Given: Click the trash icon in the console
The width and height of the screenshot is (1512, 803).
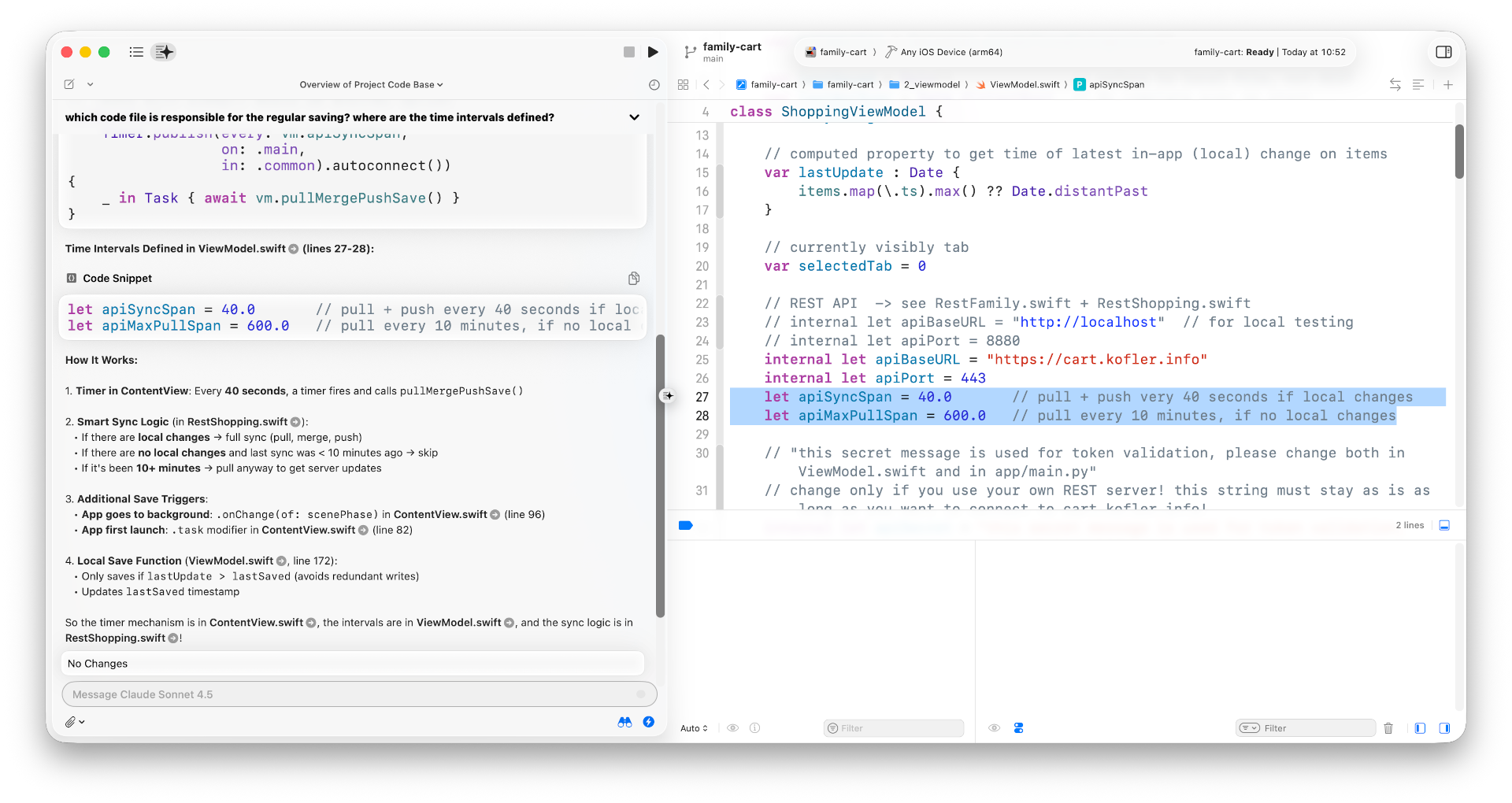Looking at the screenshot, I should [1388, 728].
